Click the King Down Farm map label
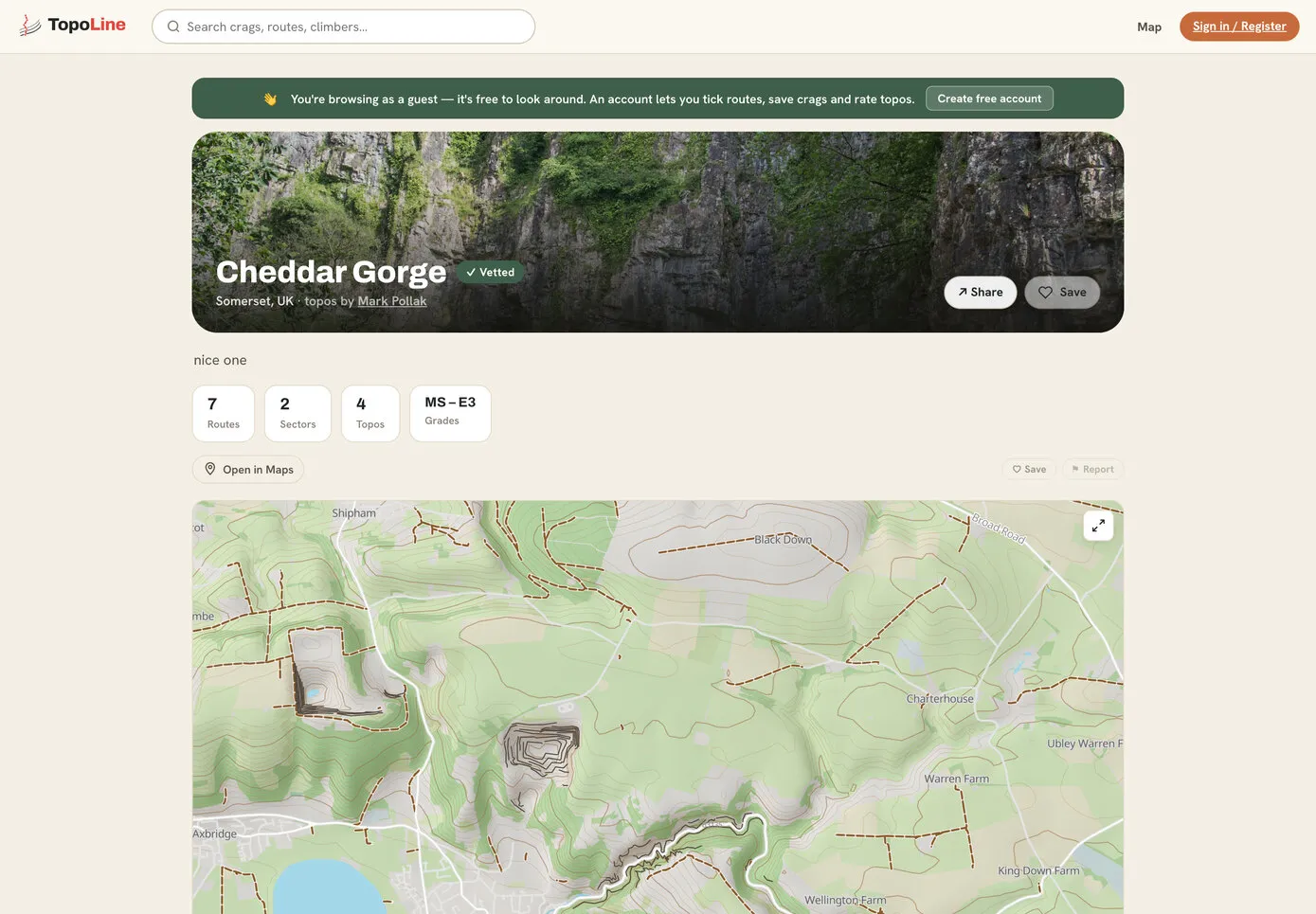Image resolution: width=1316 pixels, height=914 pixels. [x=1038, y=871]
